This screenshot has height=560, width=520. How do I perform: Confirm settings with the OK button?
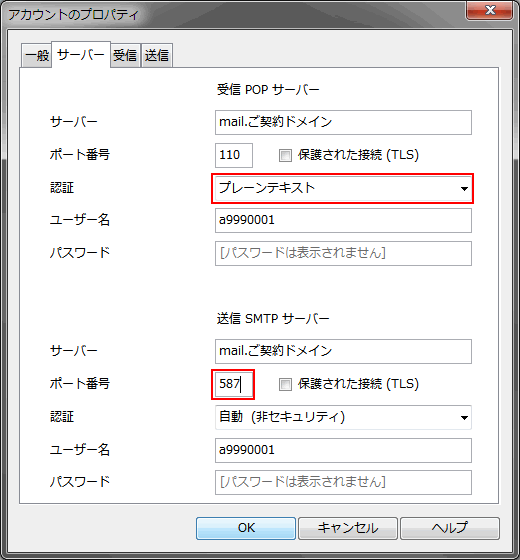click(246, 528)
